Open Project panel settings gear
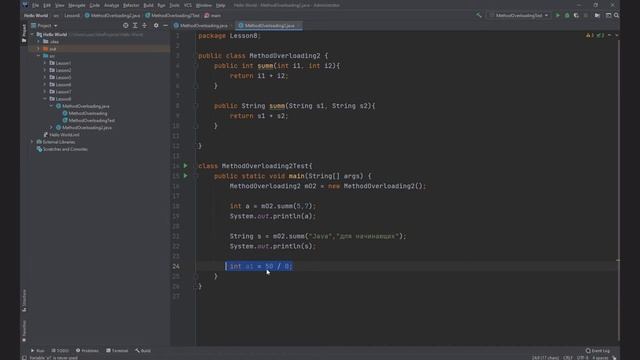This screenshot has height=360, width=640. (156, 25)
